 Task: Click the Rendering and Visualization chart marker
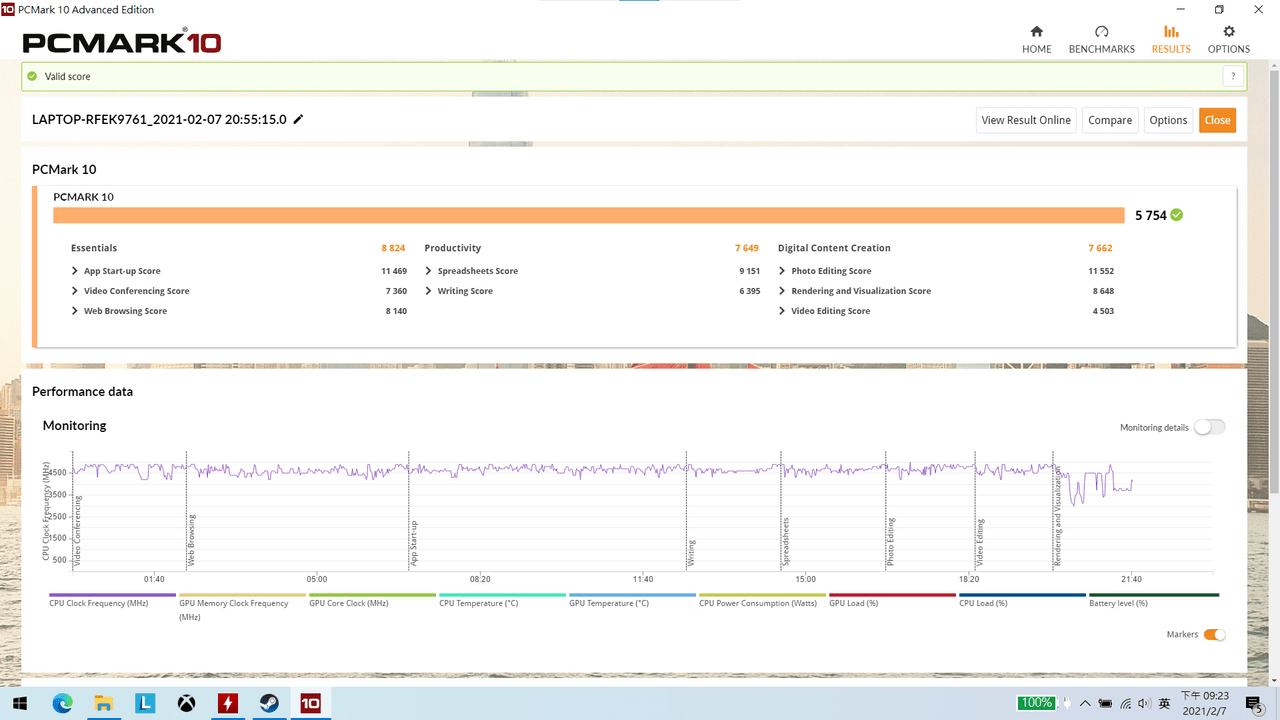pos(1057,517)
